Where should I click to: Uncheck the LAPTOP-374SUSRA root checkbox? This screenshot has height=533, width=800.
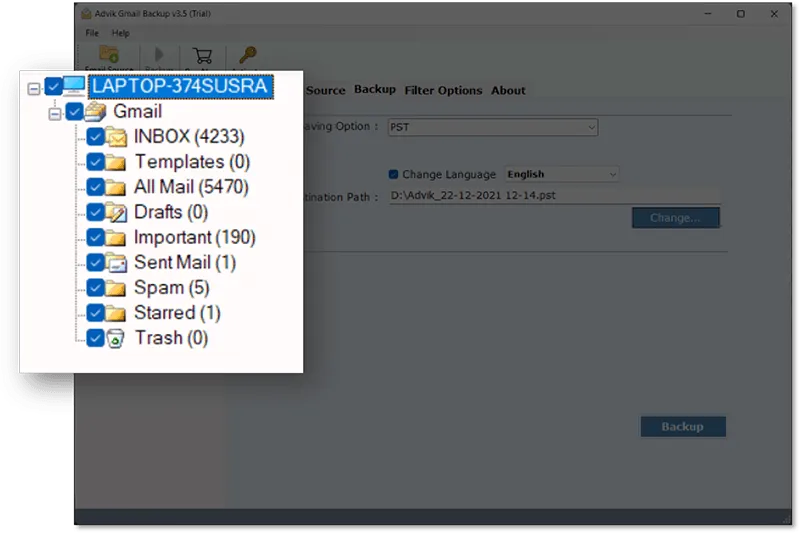coord(54,86)
